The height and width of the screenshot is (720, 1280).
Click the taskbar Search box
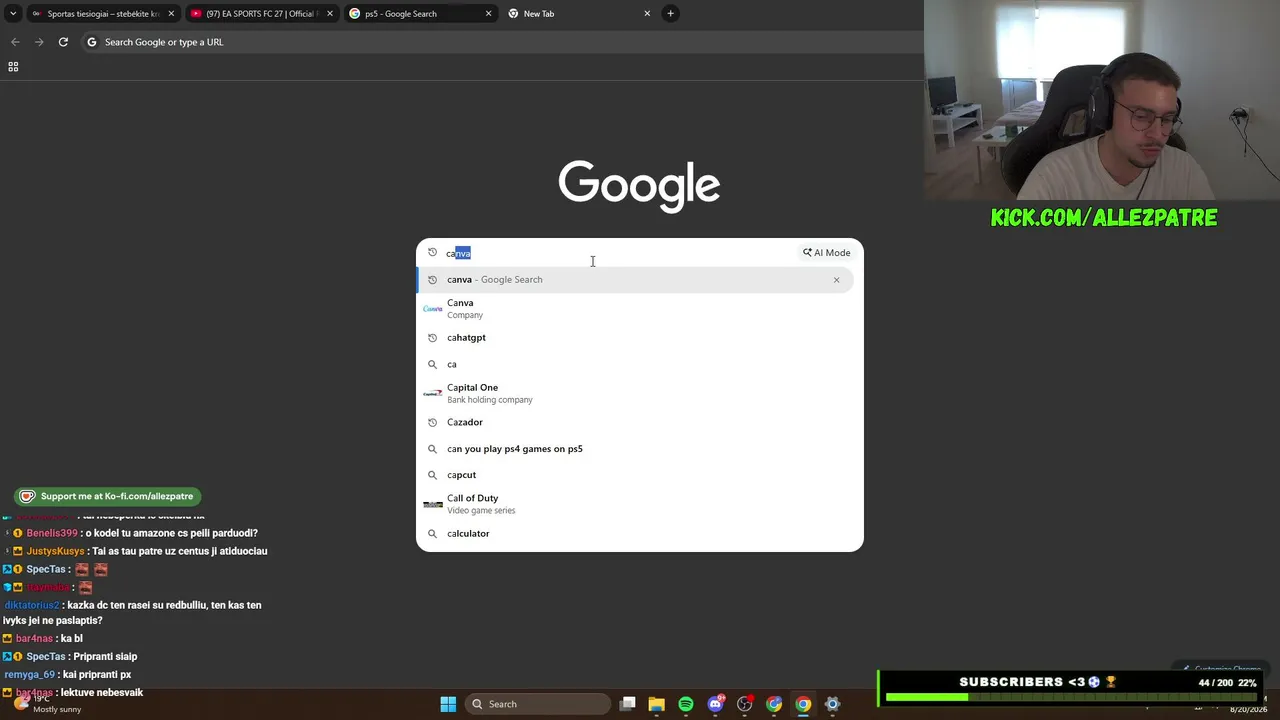pyautogui.click(x=539, y=704)
